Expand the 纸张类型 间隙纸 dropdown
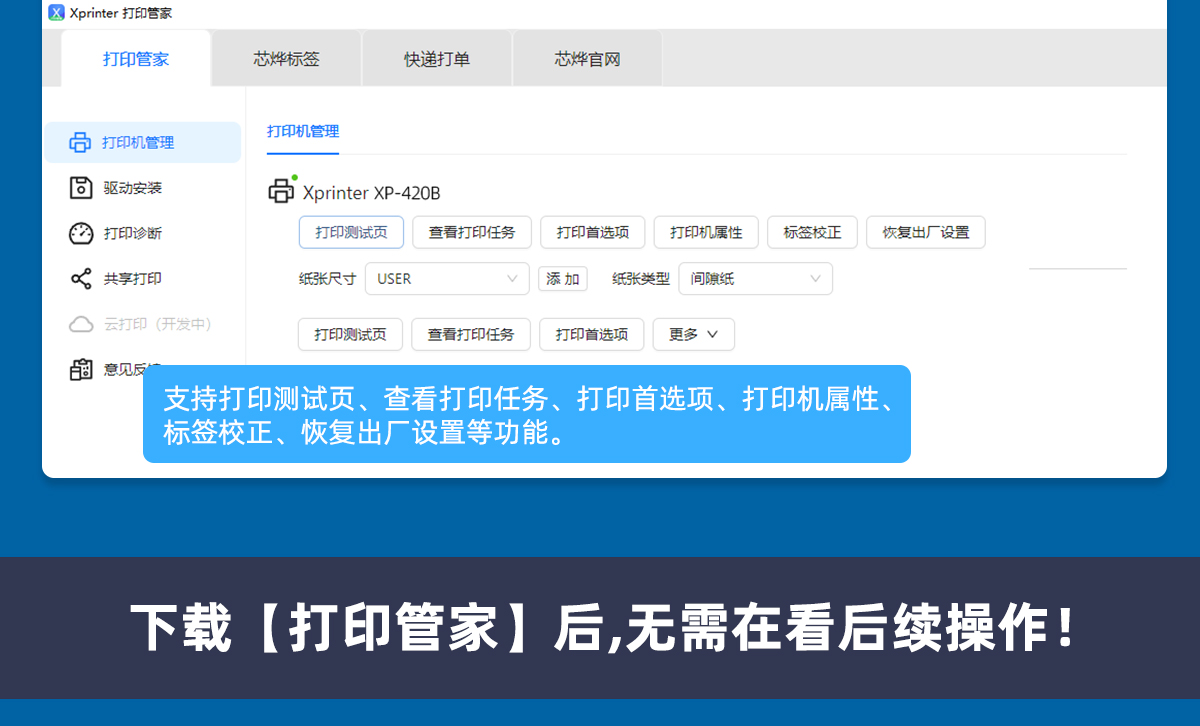The height and width of the screenshot is (726, 1200). pyautogui.click(x=755, y=279)
